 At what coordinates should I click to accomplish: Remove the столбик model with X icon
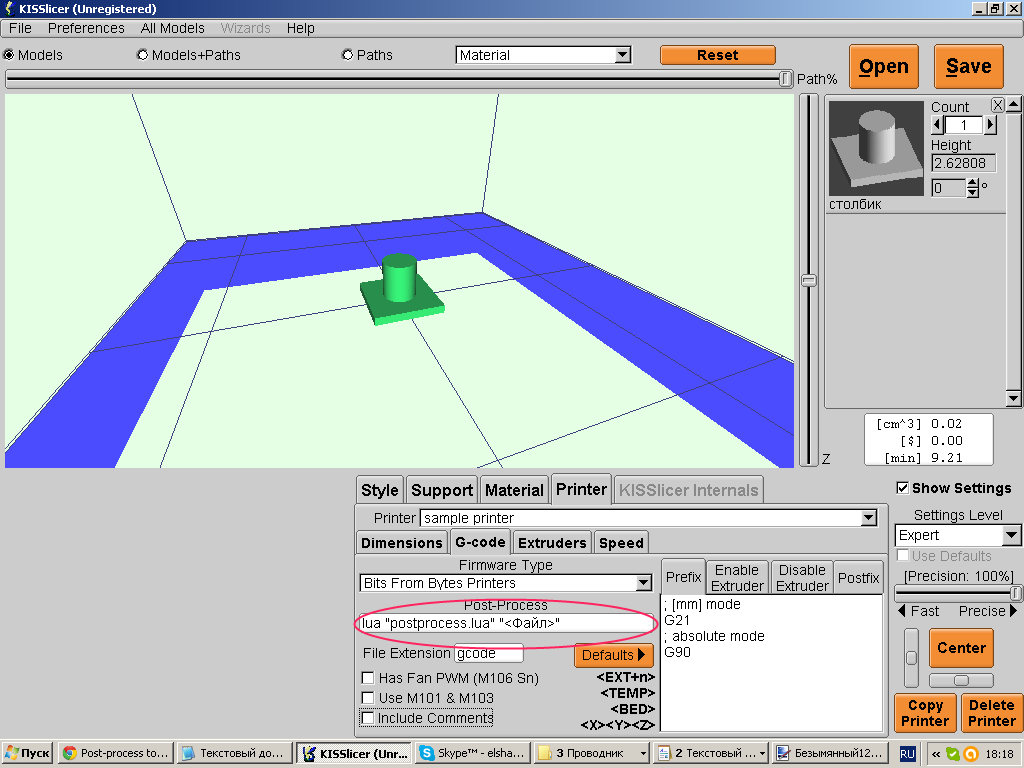[x=998, y=105]
